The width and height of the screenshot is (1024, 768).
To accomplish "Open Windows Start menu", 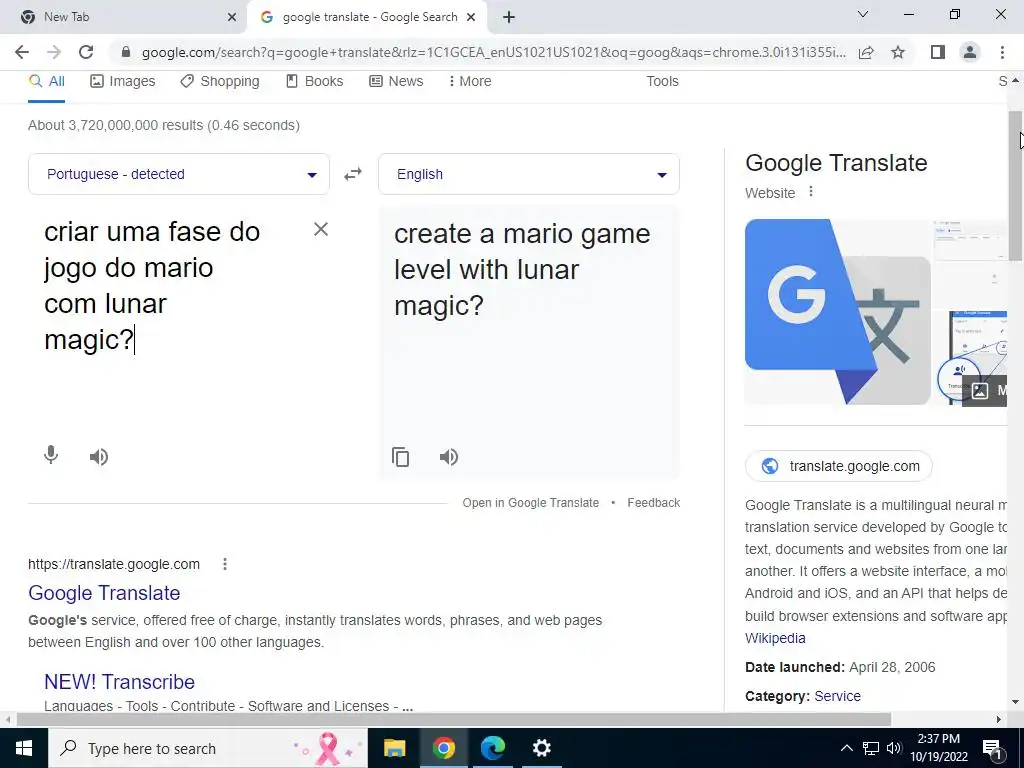I will click(24, 748).
